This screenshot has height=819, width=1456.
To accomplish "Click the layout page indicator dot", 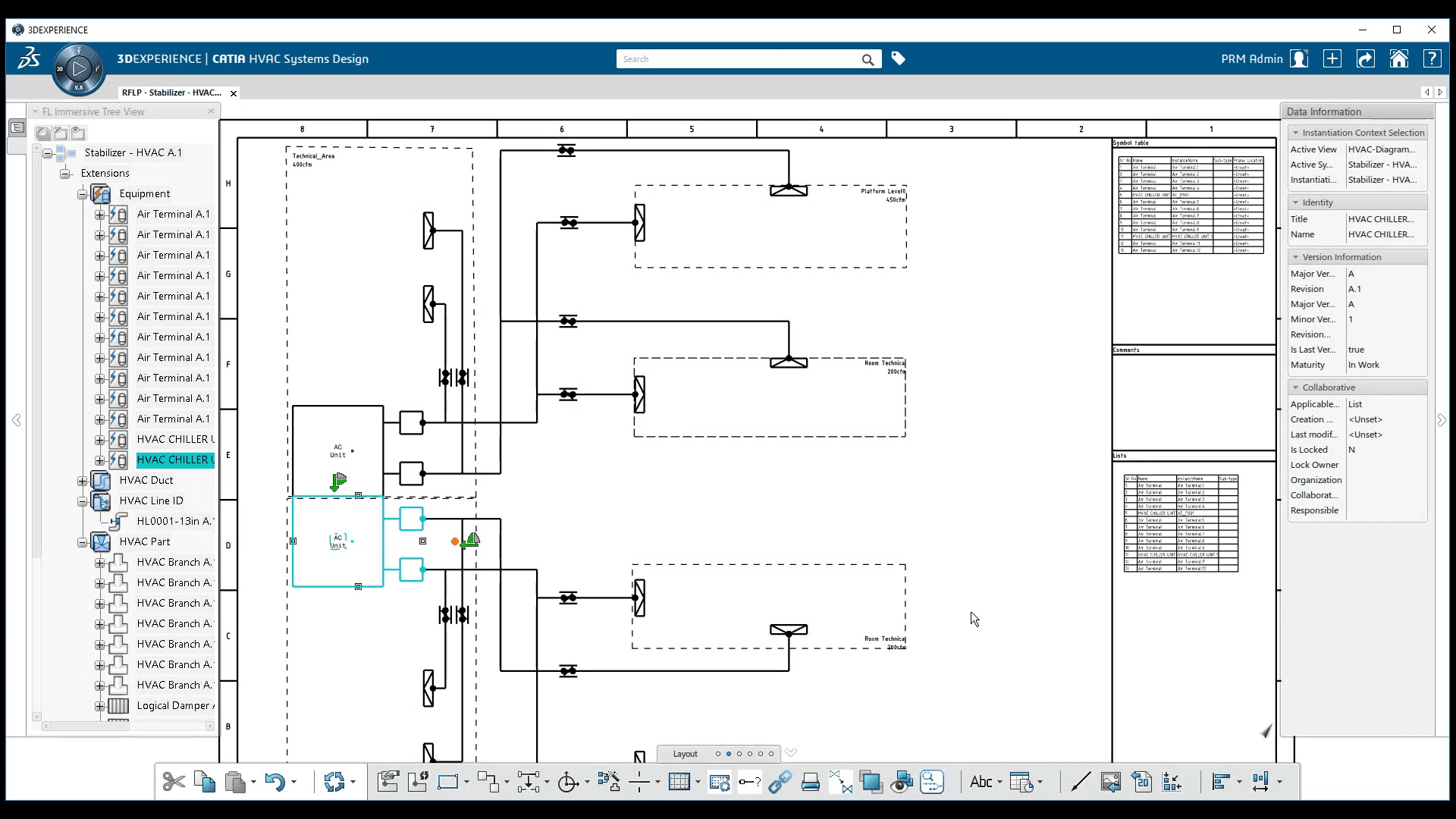I will (x=729, y=754).
